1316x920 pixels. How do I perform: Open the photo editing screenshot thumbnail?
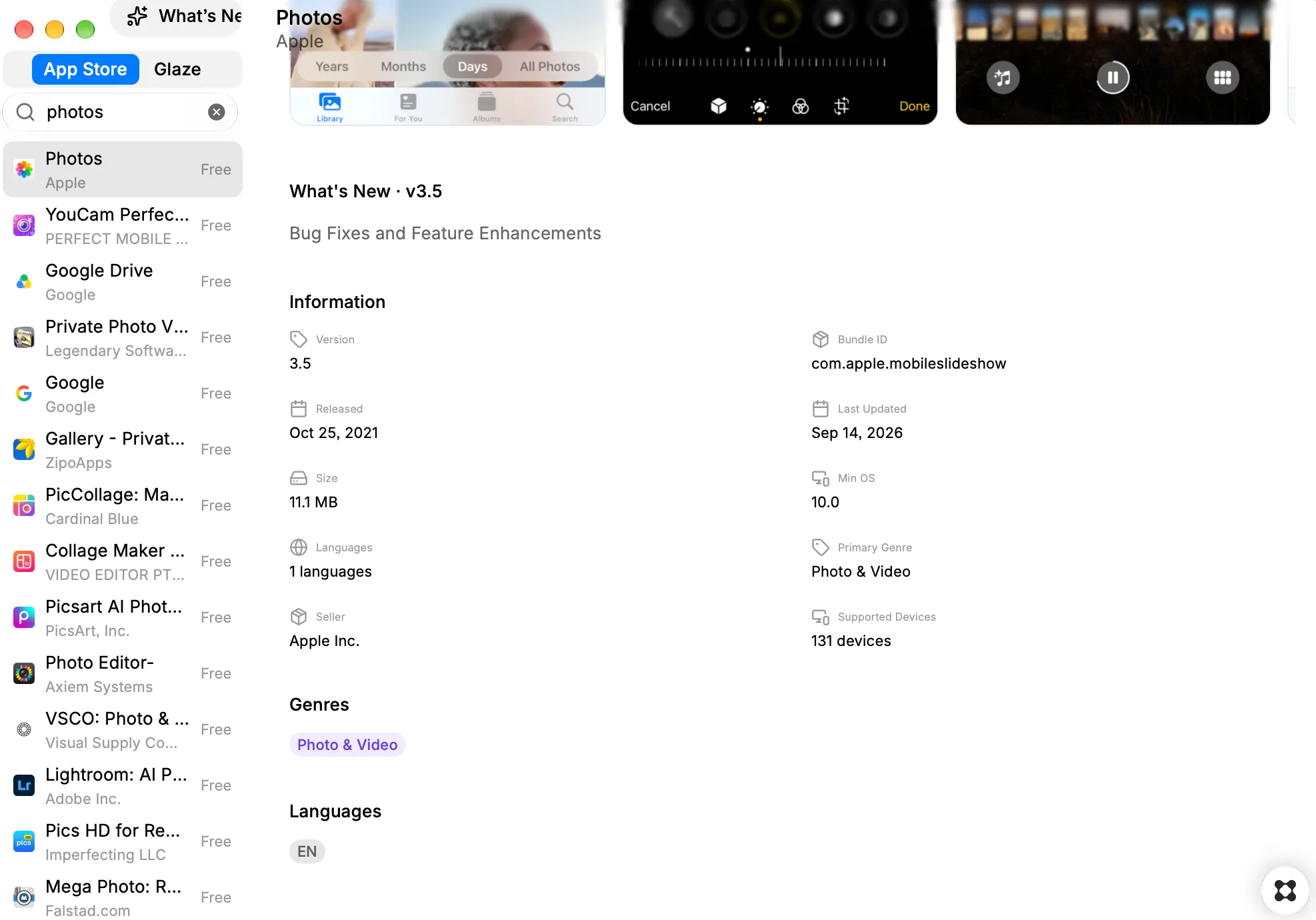780,62
